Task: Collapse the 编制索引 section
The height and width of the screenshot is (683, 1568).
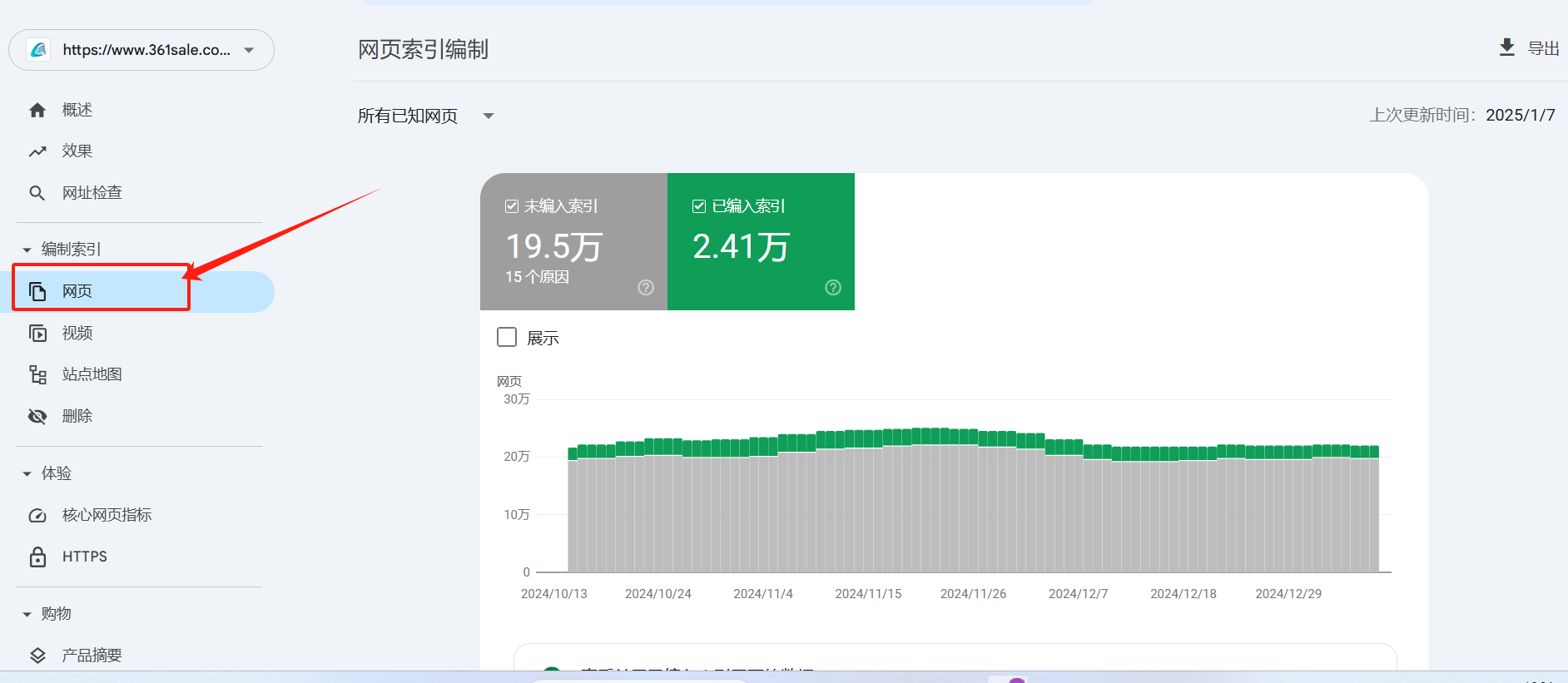Action: [x=27, y=250]
